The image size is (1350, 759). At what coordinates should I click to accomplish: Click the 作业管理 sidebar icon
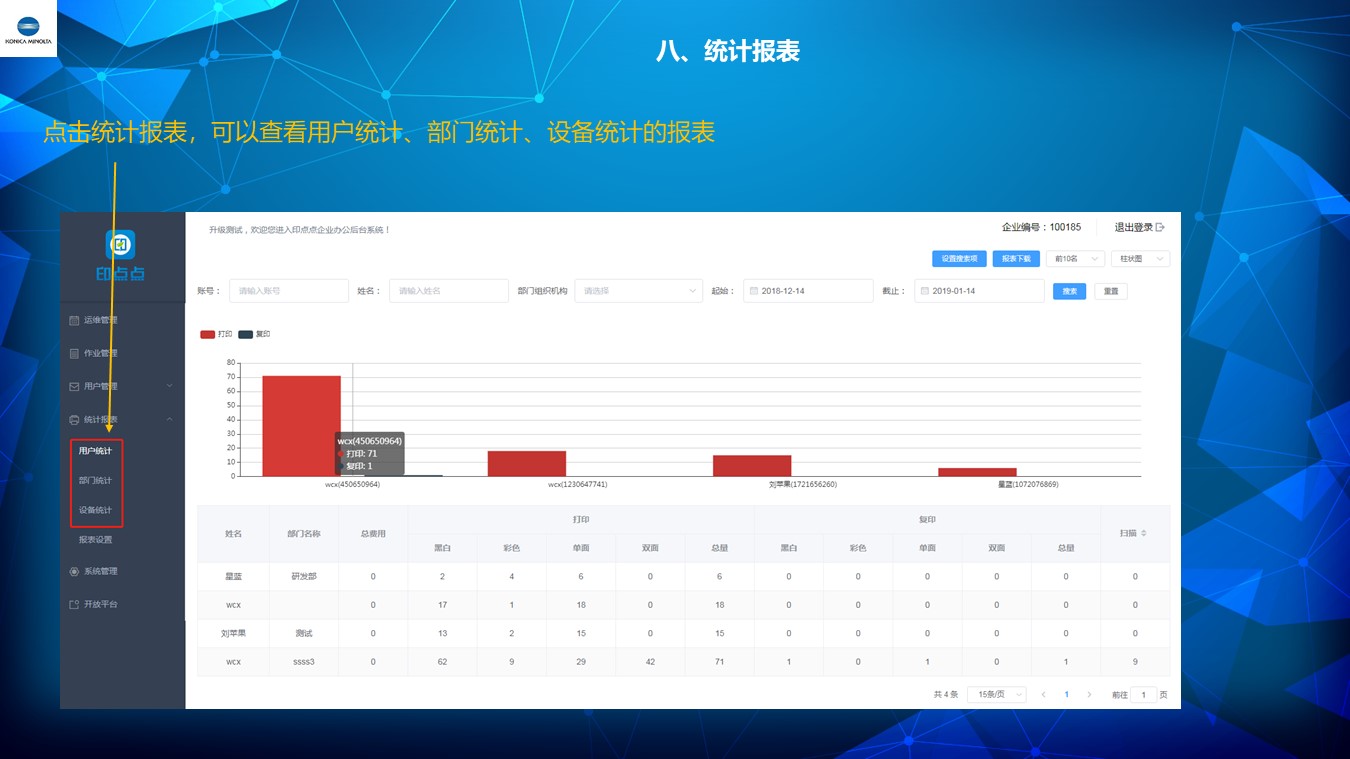coord(74,353)
